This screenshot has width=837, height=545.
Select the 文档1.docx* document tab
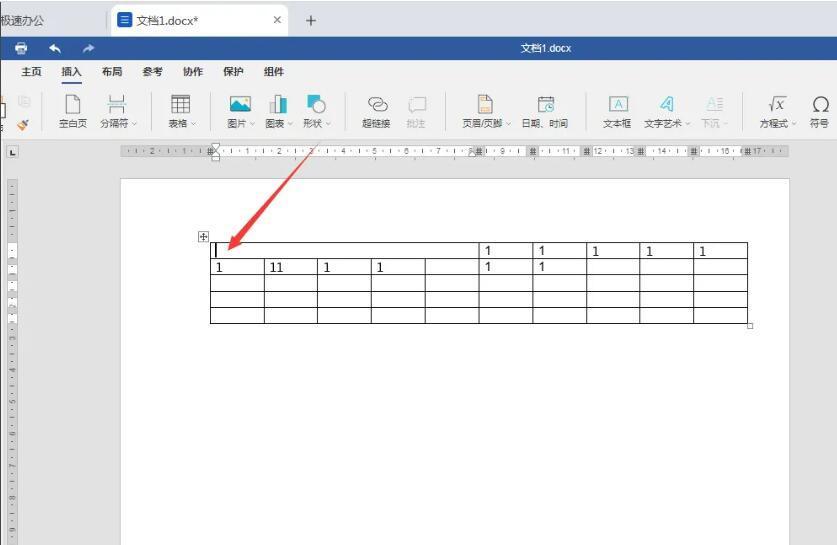200,21
